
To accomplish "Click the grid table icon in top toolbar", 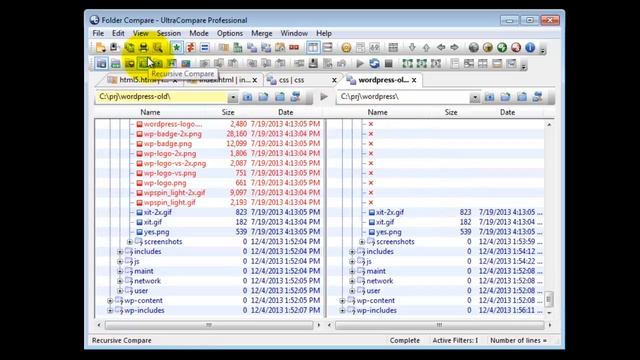I will coord(393,47).
